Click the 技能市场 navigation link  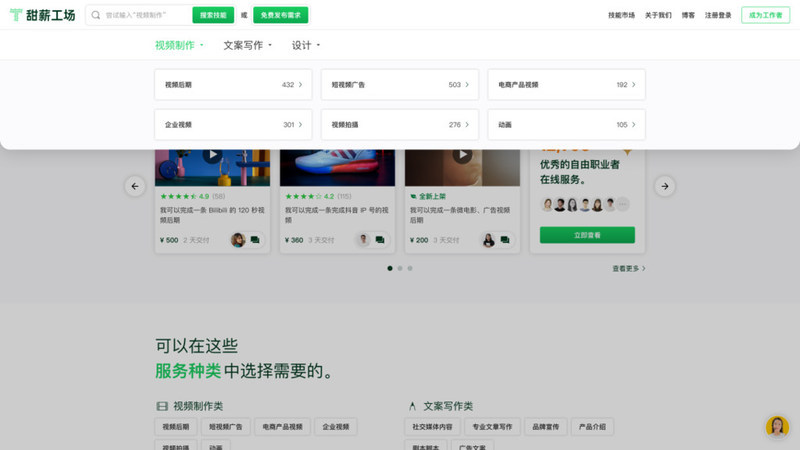click(x=621, y=15)
